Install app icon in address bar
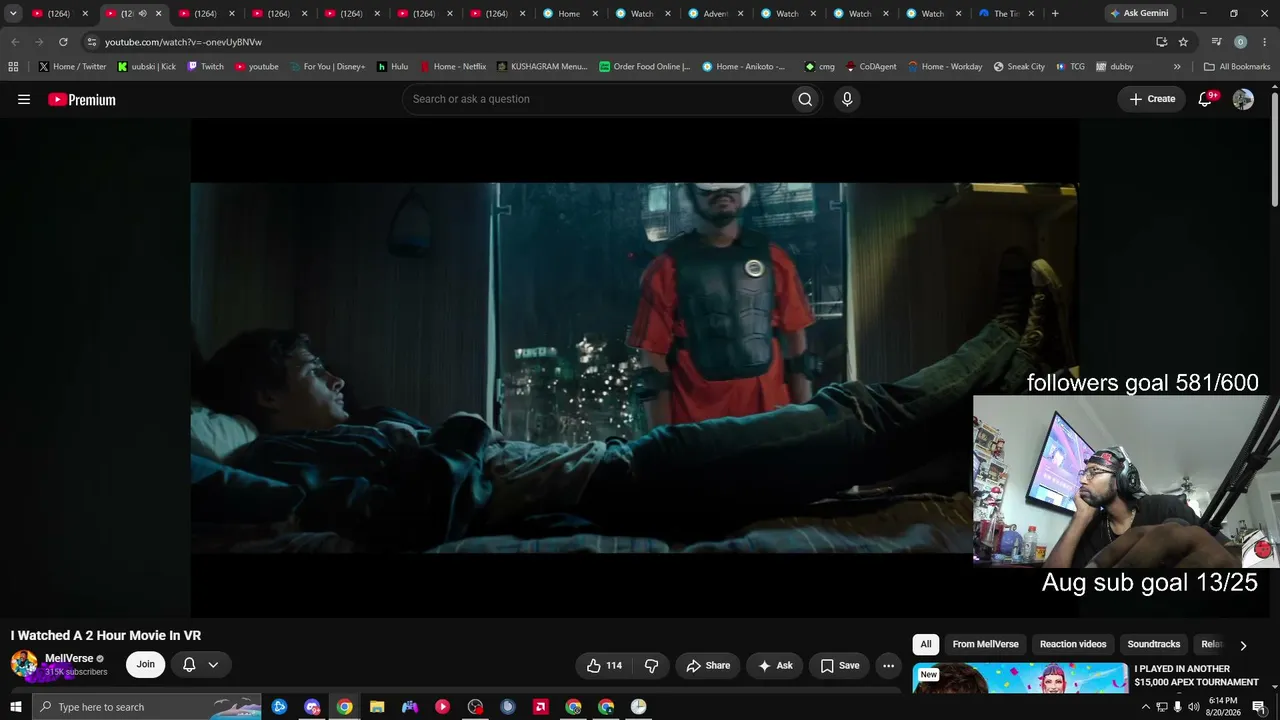 click(x=1161, y=42)
